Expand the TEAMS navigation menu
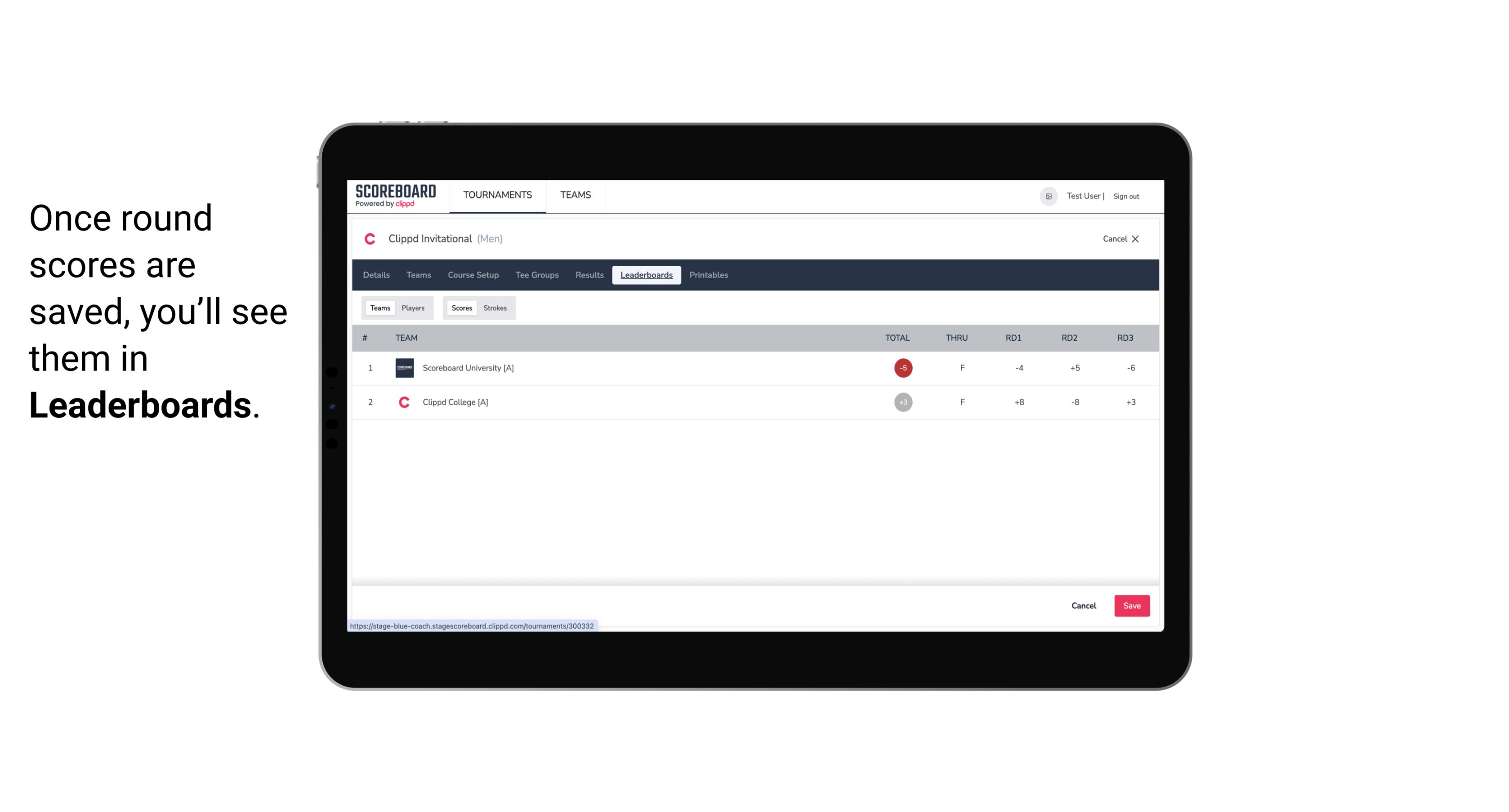This screenshot has width=1509, height=812. [575, 195]
